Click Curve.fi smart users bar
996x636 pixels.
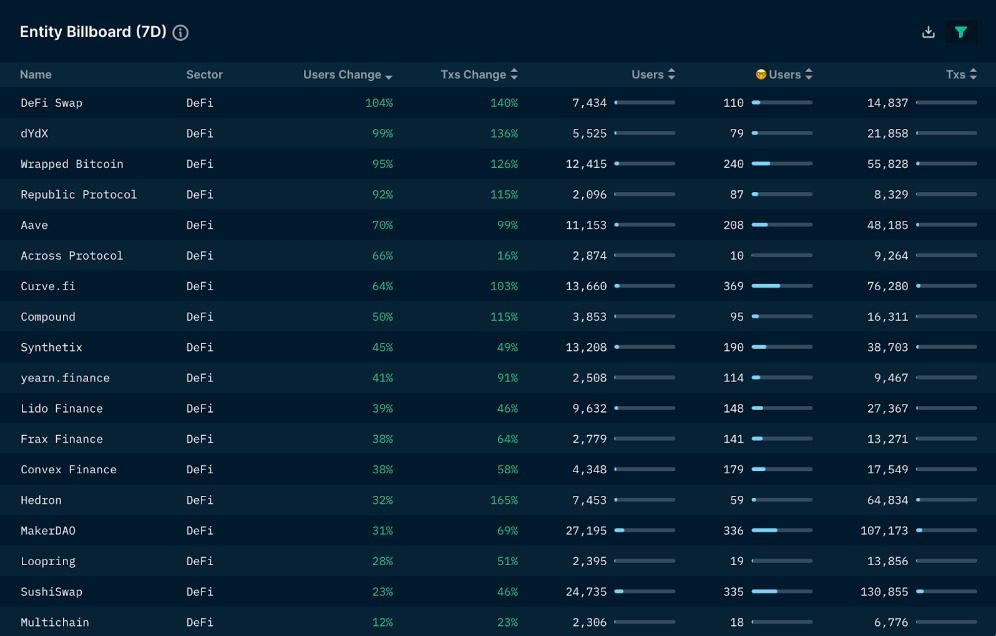point(781,286)
